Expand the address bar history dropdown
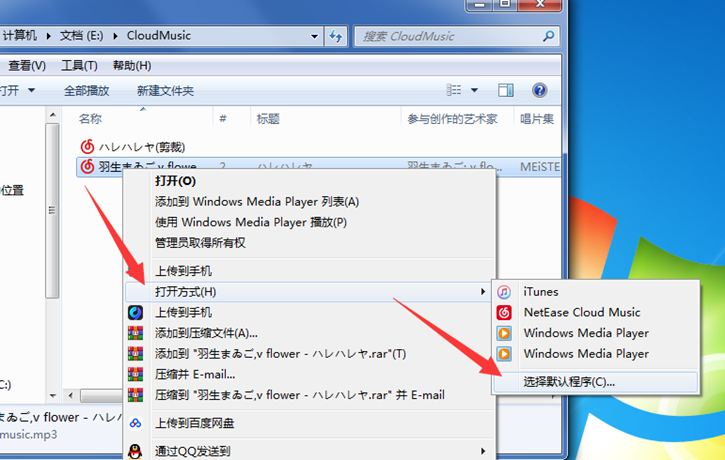This screenshot has width=725, height=460. [315, 36]
